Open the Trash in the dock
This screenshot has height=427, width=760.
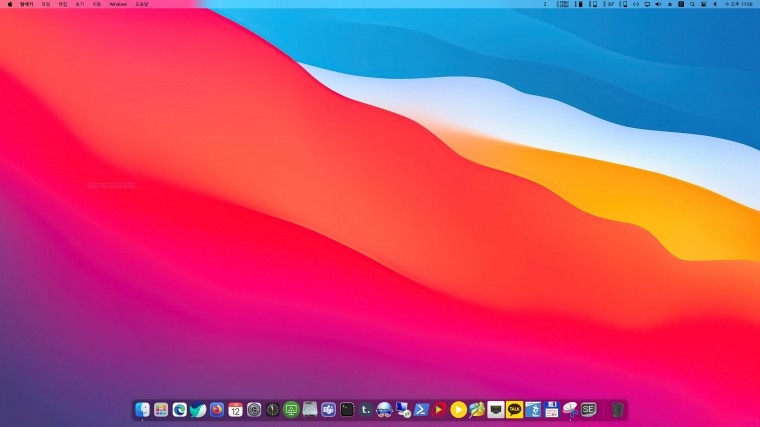click(617, 410)
